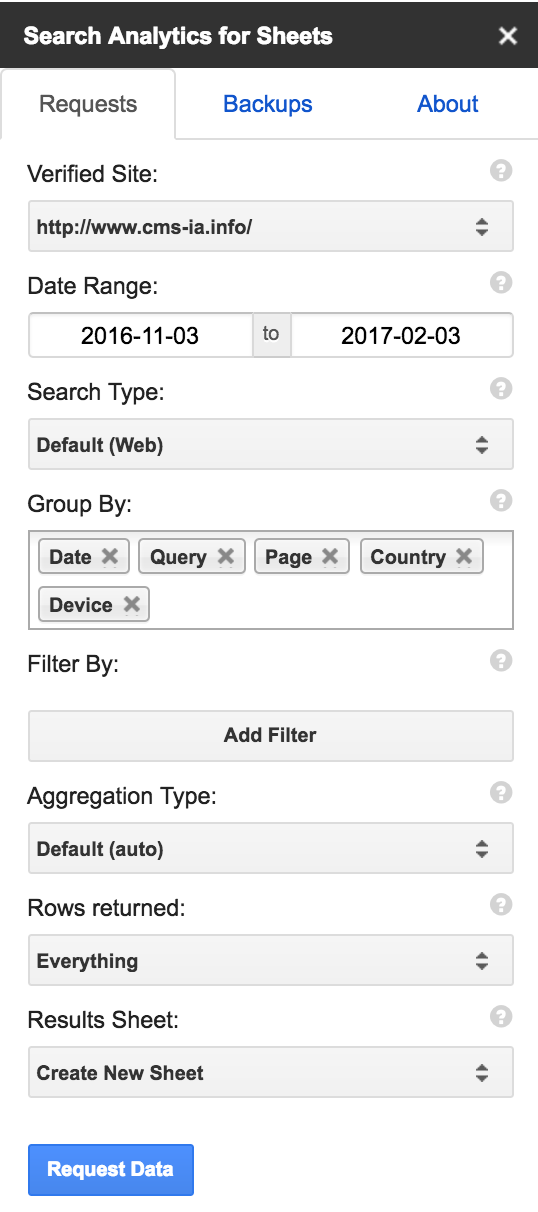The height and width of the screenshot is (1212, 538).
Task: Click Group By help question mark
Action: point(501,501)
